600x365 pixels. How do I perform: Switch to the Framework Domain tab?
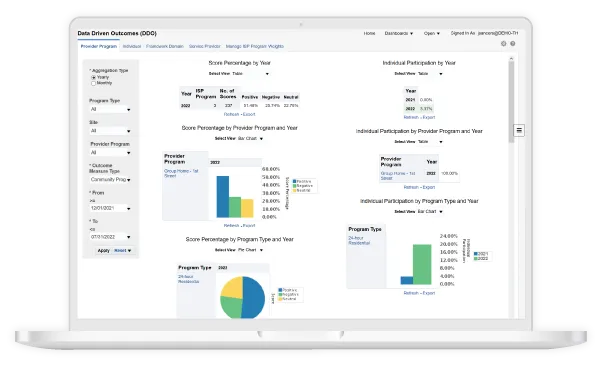(x=165, y=46)
